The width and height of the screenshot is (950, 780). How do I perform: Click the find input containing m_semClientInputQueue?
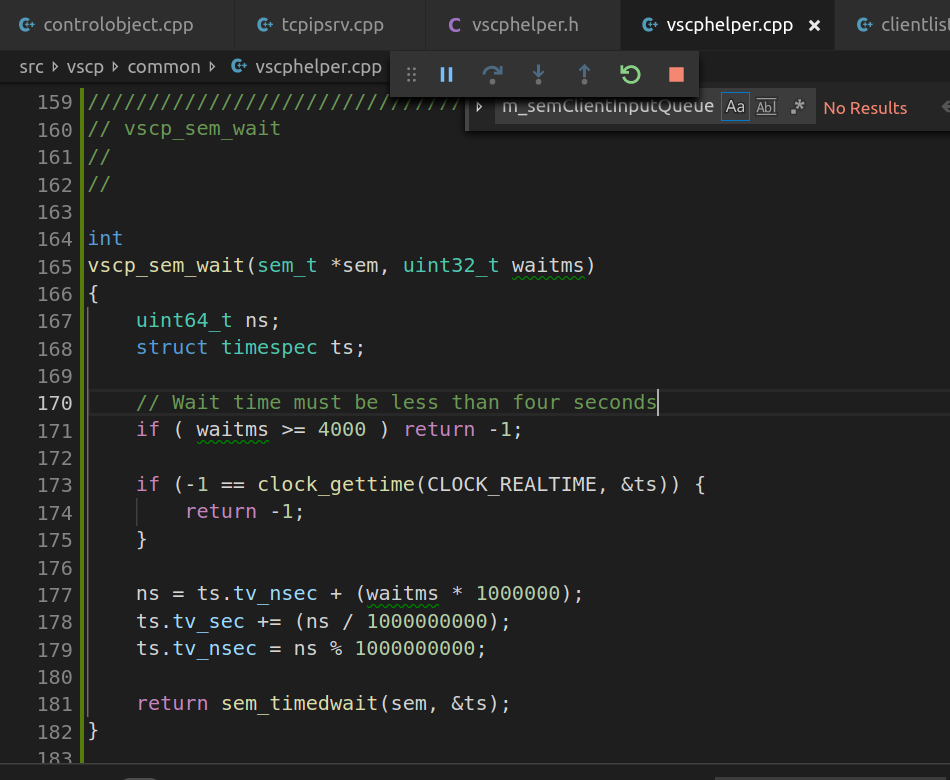point(608,107)
